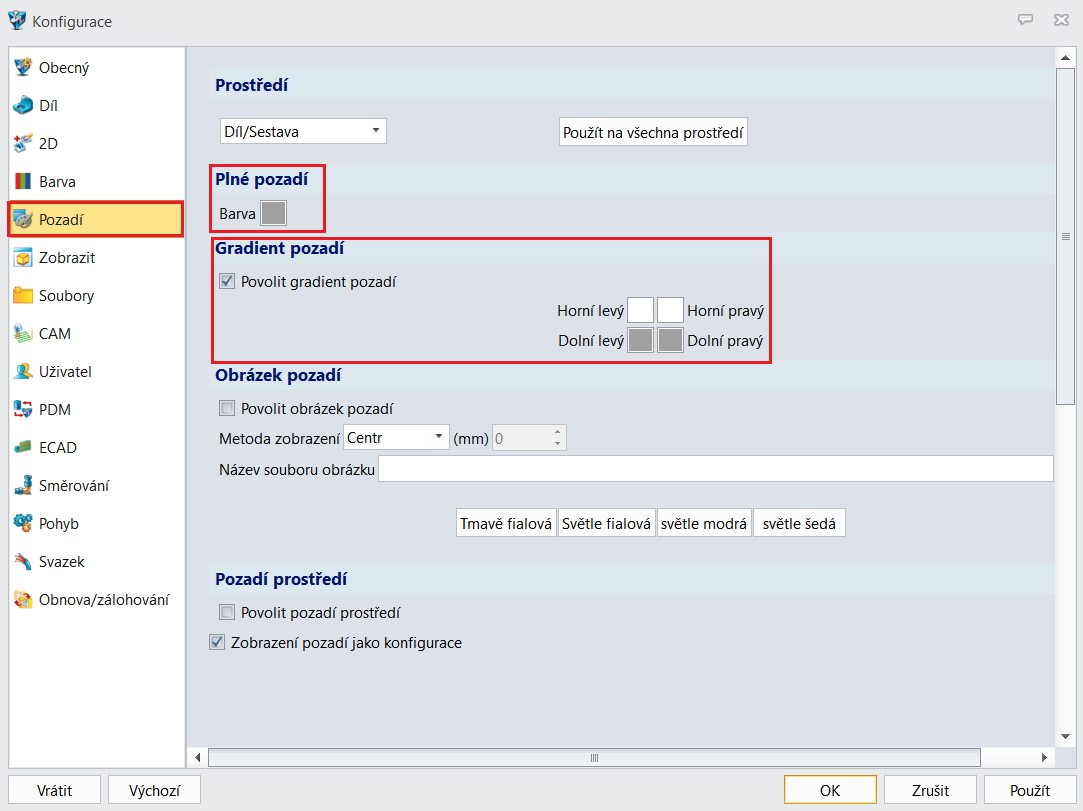The width and height of the screenshot is (1083, 811).
Task: Open the Uživatel category label
Action: pyautogui.click(x=65, y=372)
